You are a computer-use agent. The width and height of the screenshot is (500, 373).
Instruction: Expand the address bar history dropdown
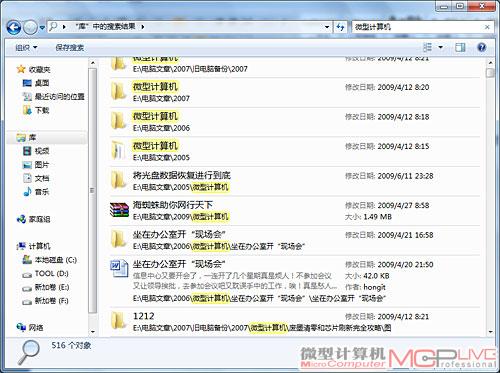[327, 27]
